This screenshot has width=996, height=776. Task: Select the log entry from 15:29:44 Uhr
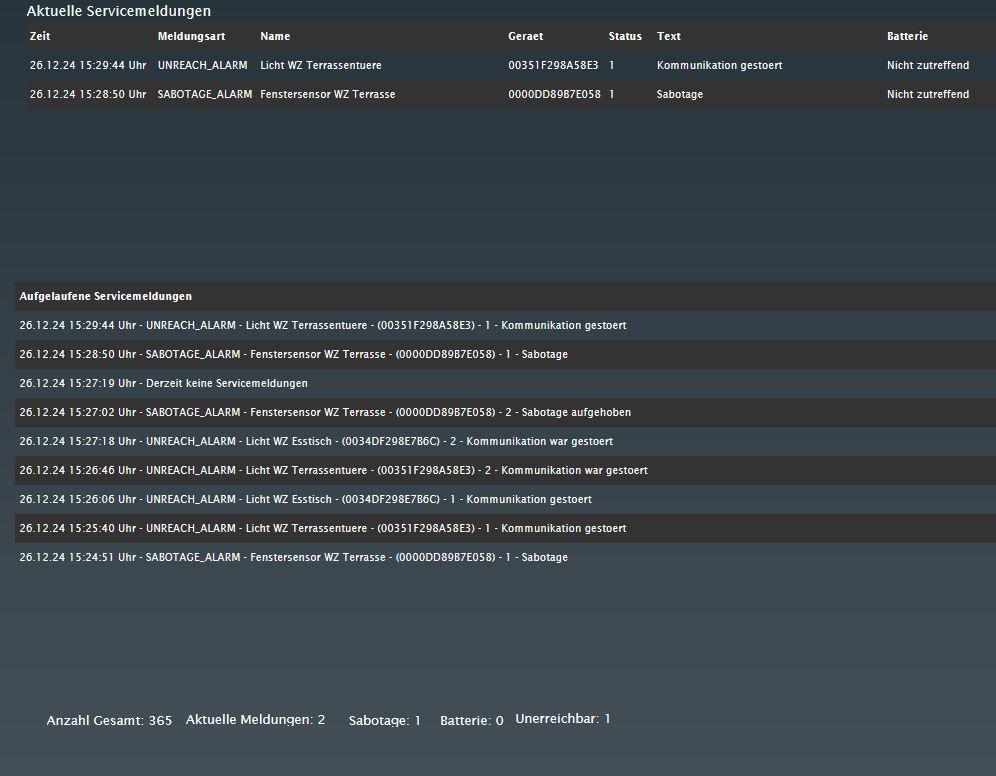pos(323,326)
